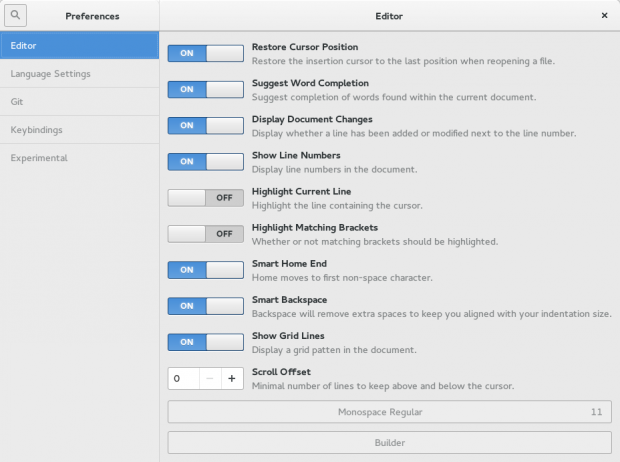Decrease Scroll Offset with minus button
Image resolution: width=620 pixels, height=462 pixels.
(x=206, y=379)
